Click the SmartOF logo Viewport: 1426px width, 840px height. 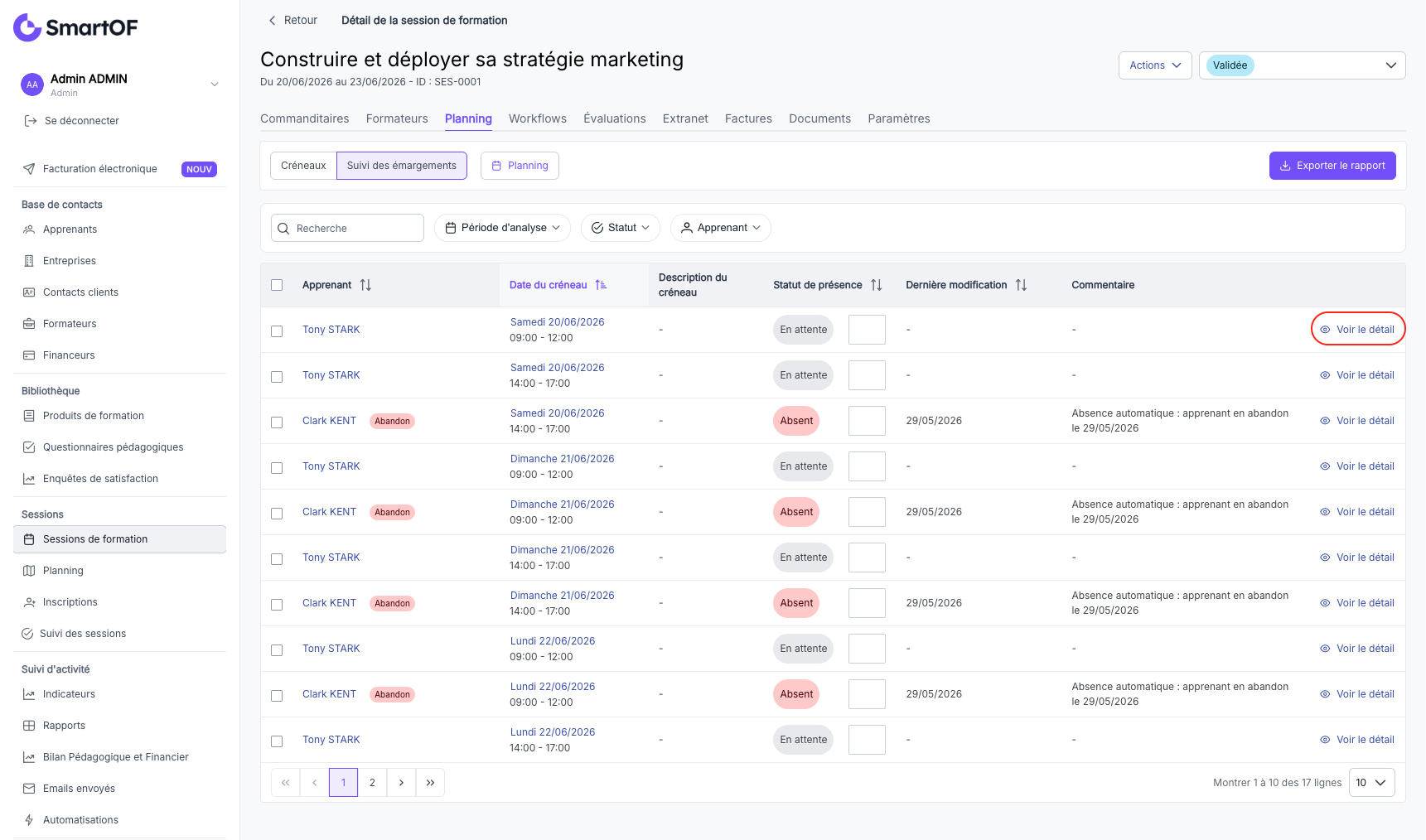click(x=75, y=27)
